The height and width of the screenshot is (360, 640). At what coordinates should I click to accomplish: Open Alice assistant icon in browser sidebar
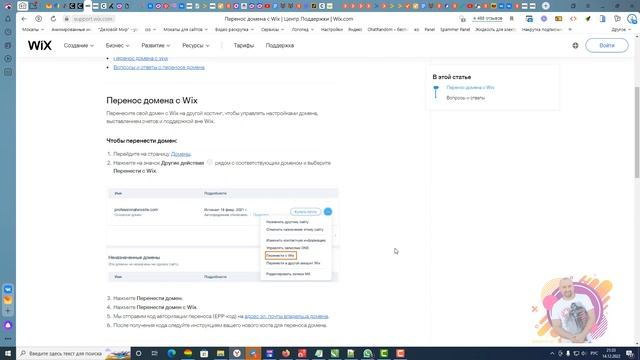tap(8, 325)
